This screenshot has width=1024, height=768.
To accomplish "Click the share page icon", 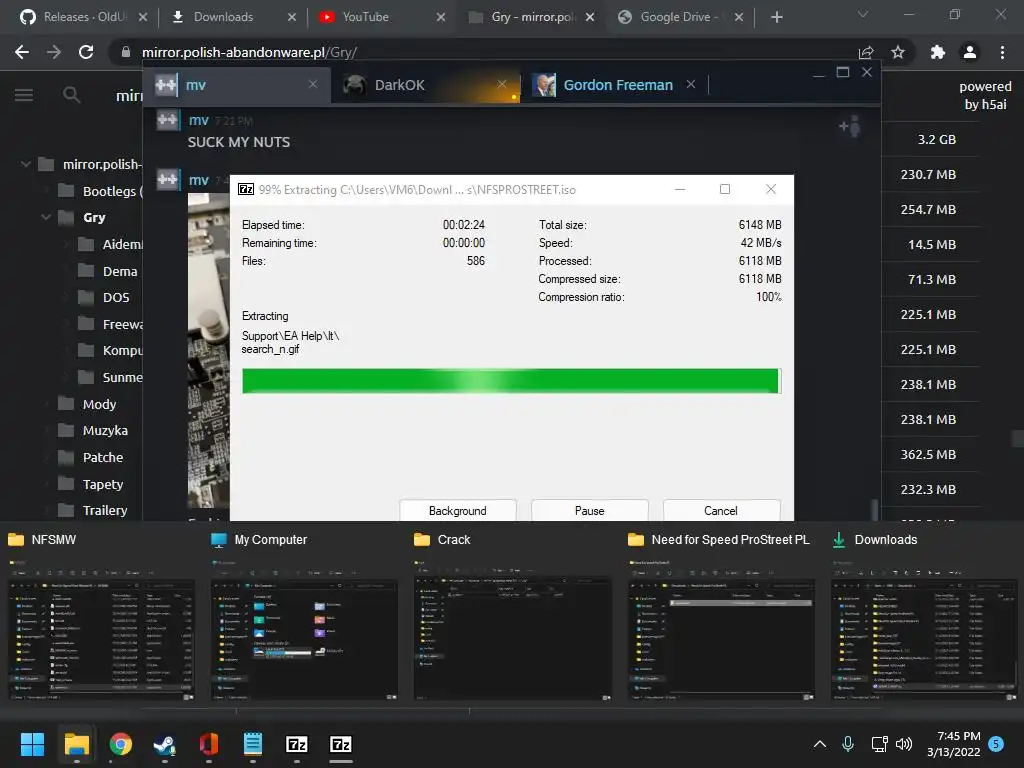I will click(x=866, y=52).
